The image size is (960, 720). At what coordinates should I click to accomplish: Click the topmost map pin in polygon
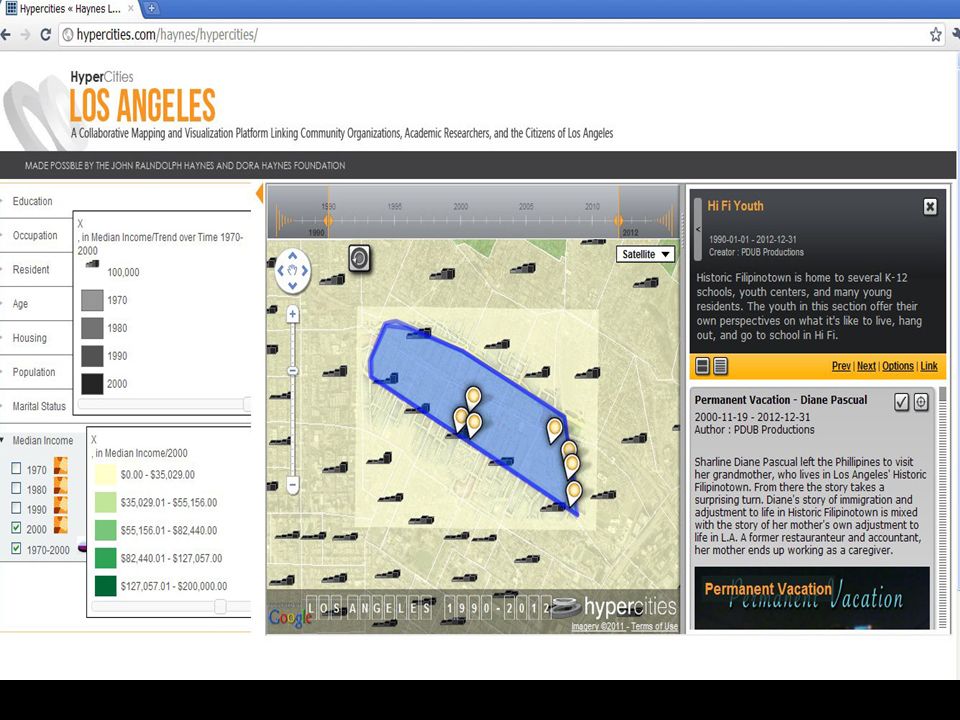click(x=473, y=398)
